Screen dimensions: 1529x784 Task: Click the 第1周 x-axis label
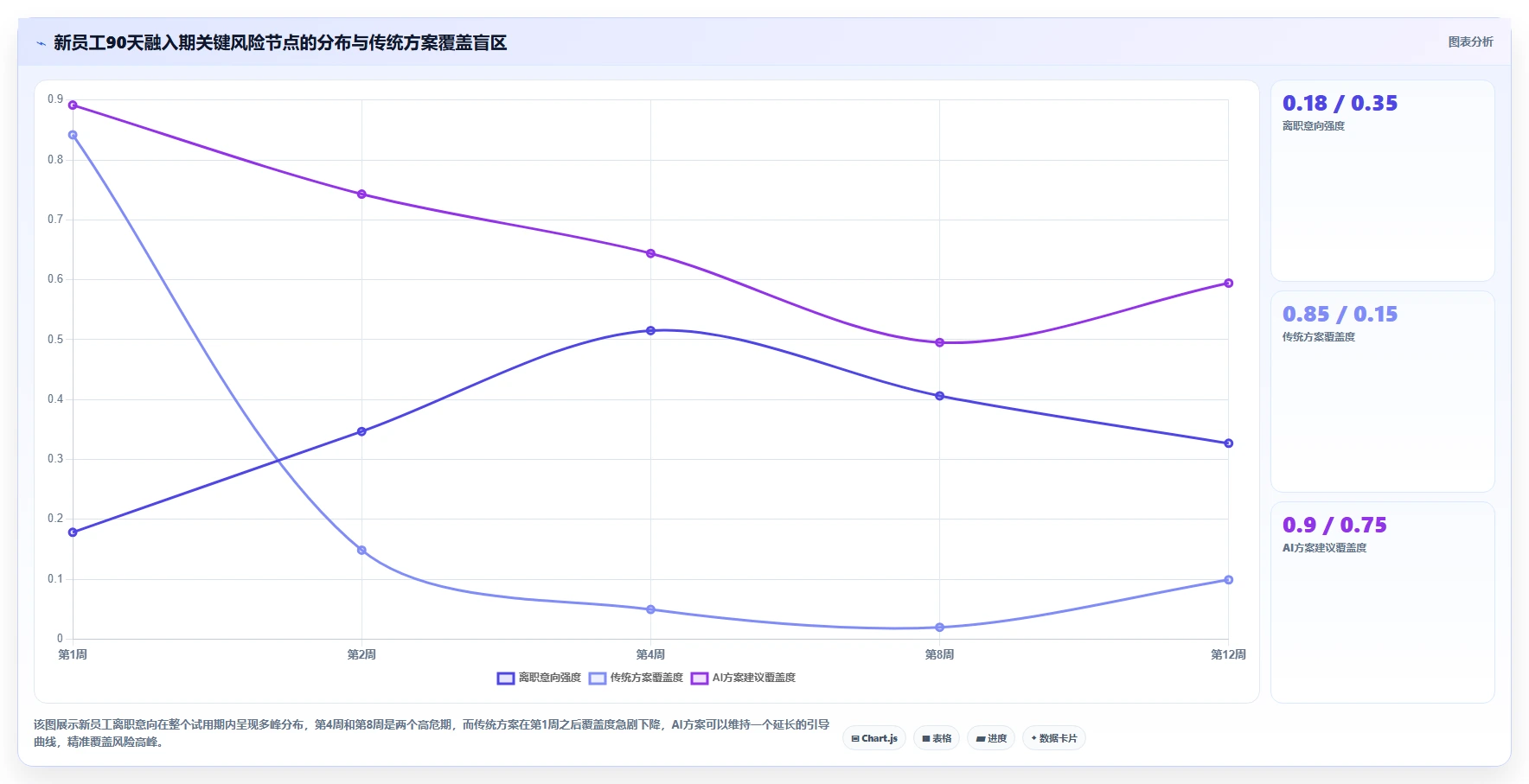(x=73, y=654)
